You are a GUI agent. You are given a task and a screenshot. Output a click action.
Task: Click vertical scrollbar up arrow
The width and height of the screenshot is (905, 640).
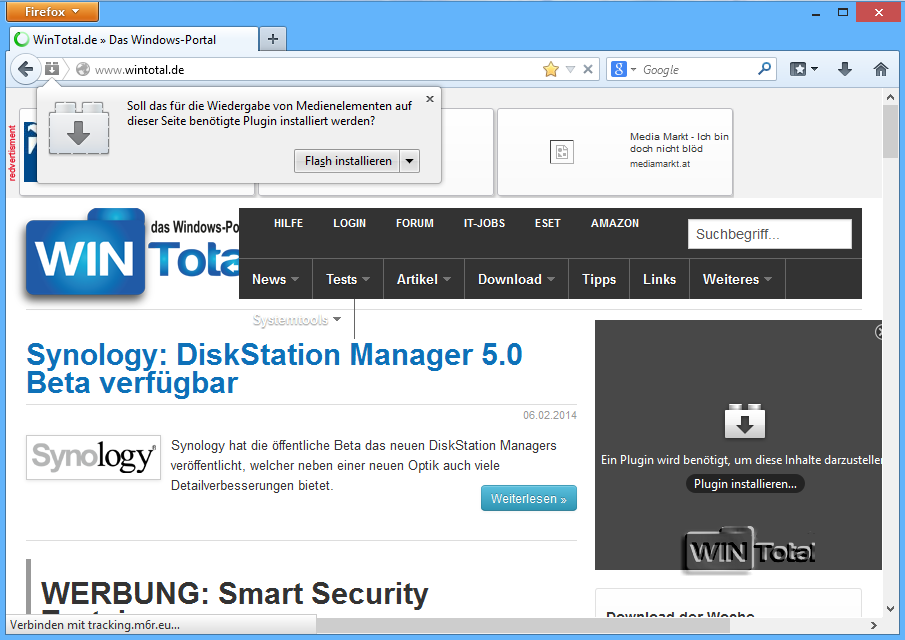pyautogui.click(x=890, y=97)
